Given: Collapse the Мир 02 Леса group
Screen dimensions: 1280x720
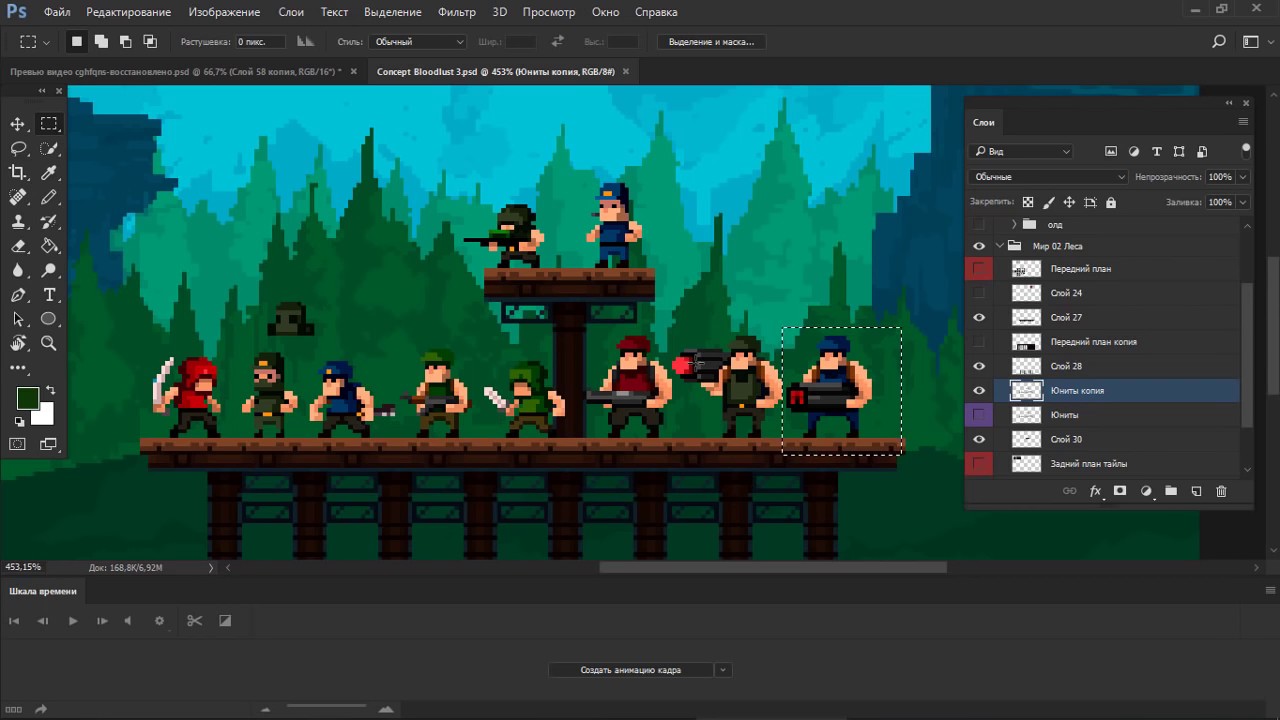Looking at the screenshot, I should pyautogui.click(x=1000, y=246).
